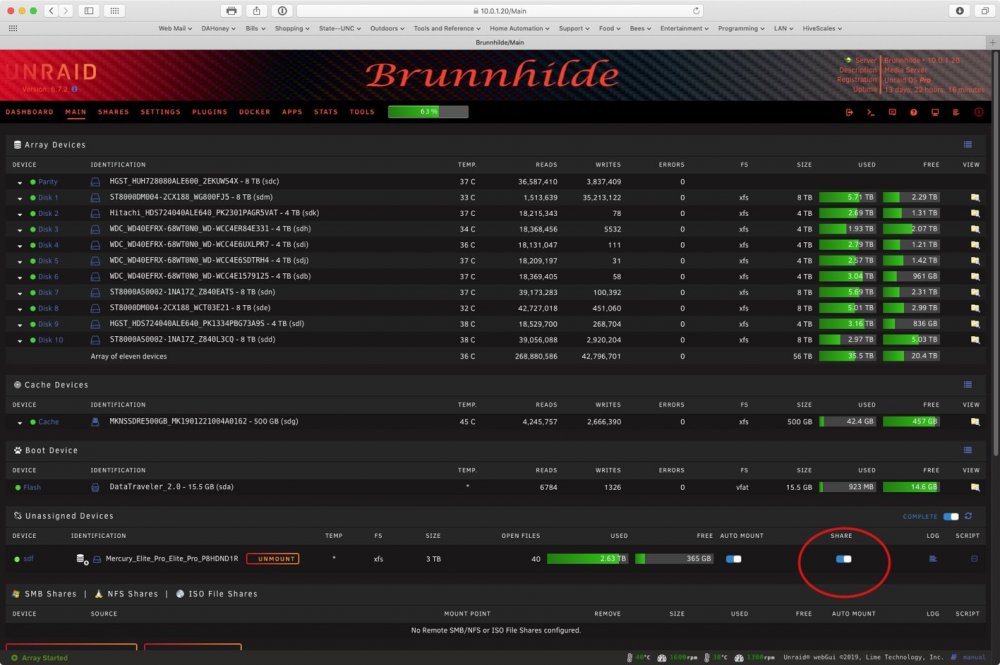
Task: Click the Unmount button
Action: [273, 559]
